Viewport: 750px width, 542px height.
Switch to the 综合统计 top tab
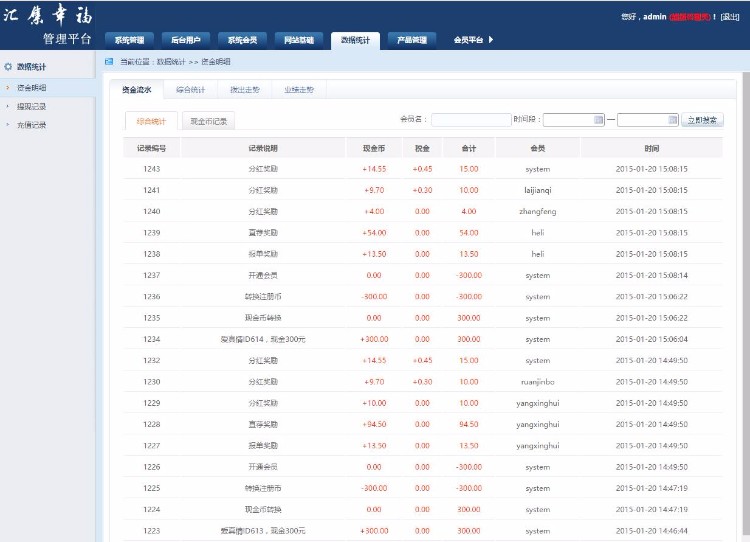[x=190, y=89]
